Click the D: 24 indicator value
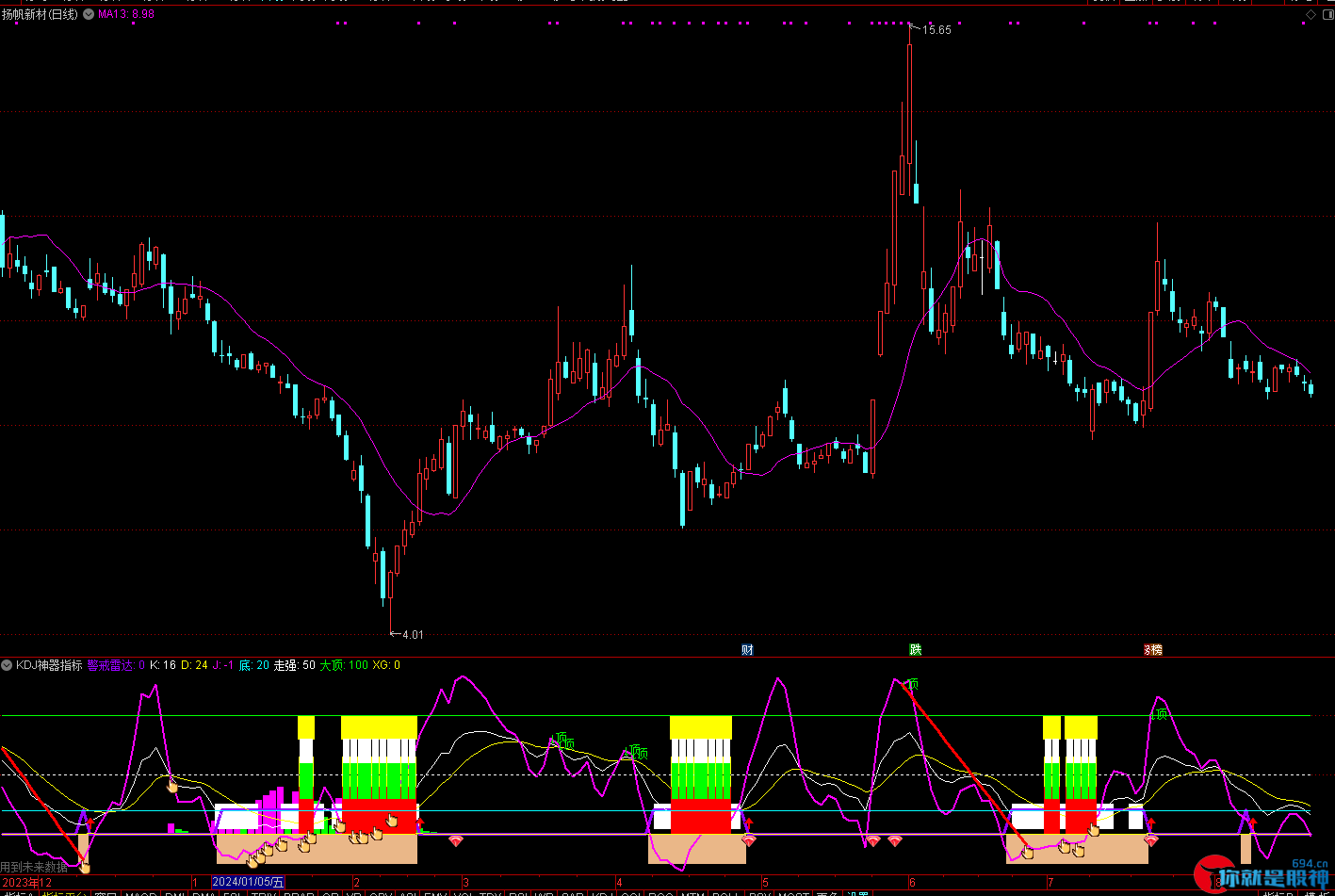The height and width of the screenshot is (896, 1335). tap(194, 665)
